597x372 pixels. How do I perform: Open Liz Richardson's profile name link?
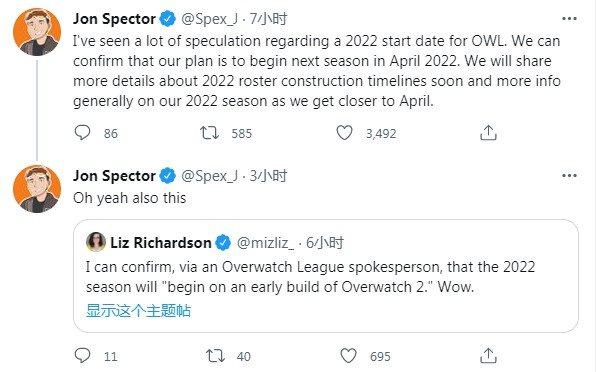pos(161,243)
